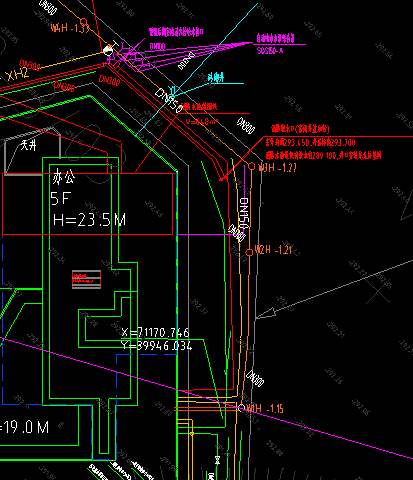
Task: Pick the white valve symbol at bottom pipe
Action: 217,460
